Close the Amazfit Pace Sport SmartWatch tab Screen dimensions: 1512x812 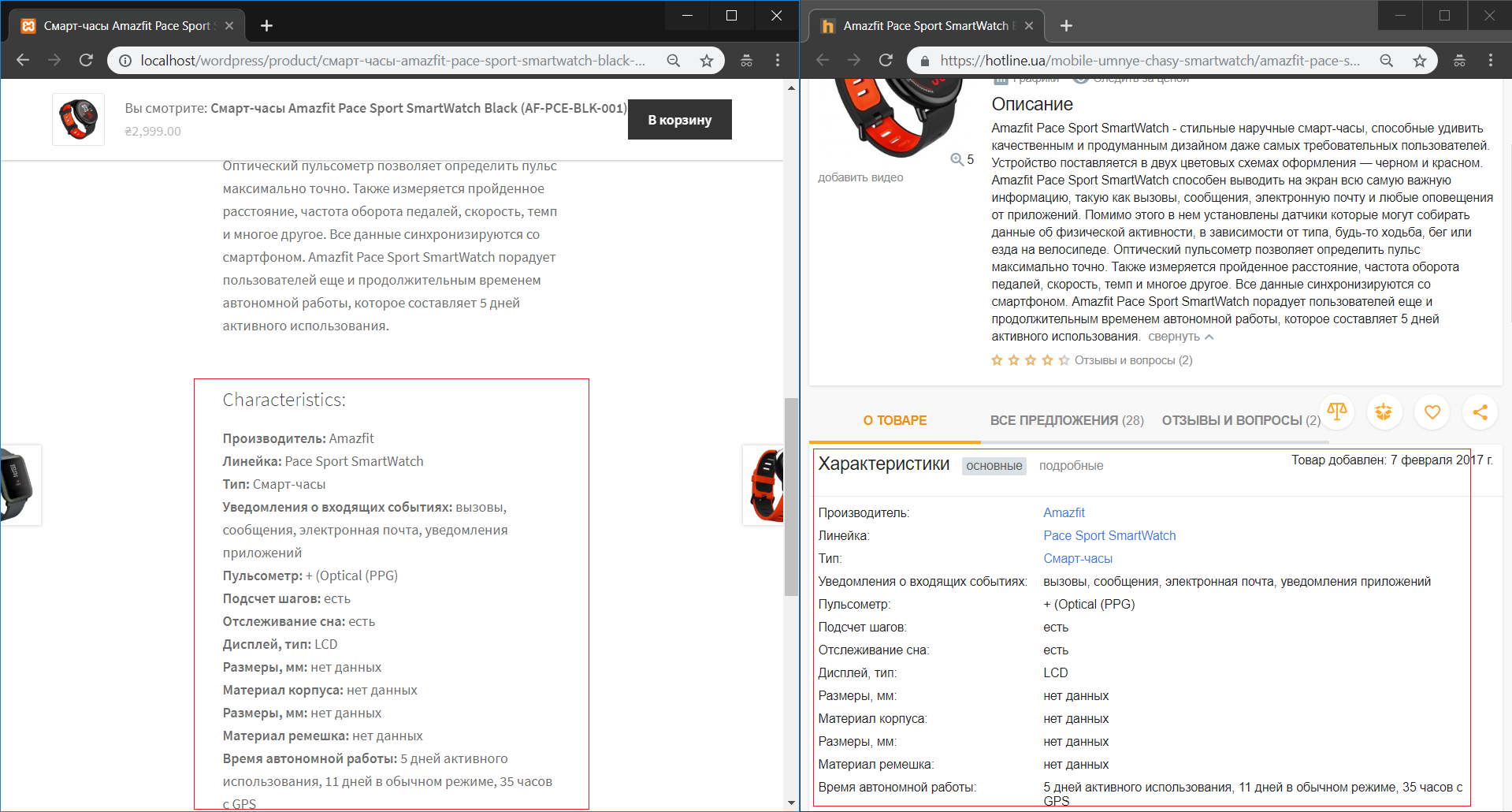(x=1029, y=26)
